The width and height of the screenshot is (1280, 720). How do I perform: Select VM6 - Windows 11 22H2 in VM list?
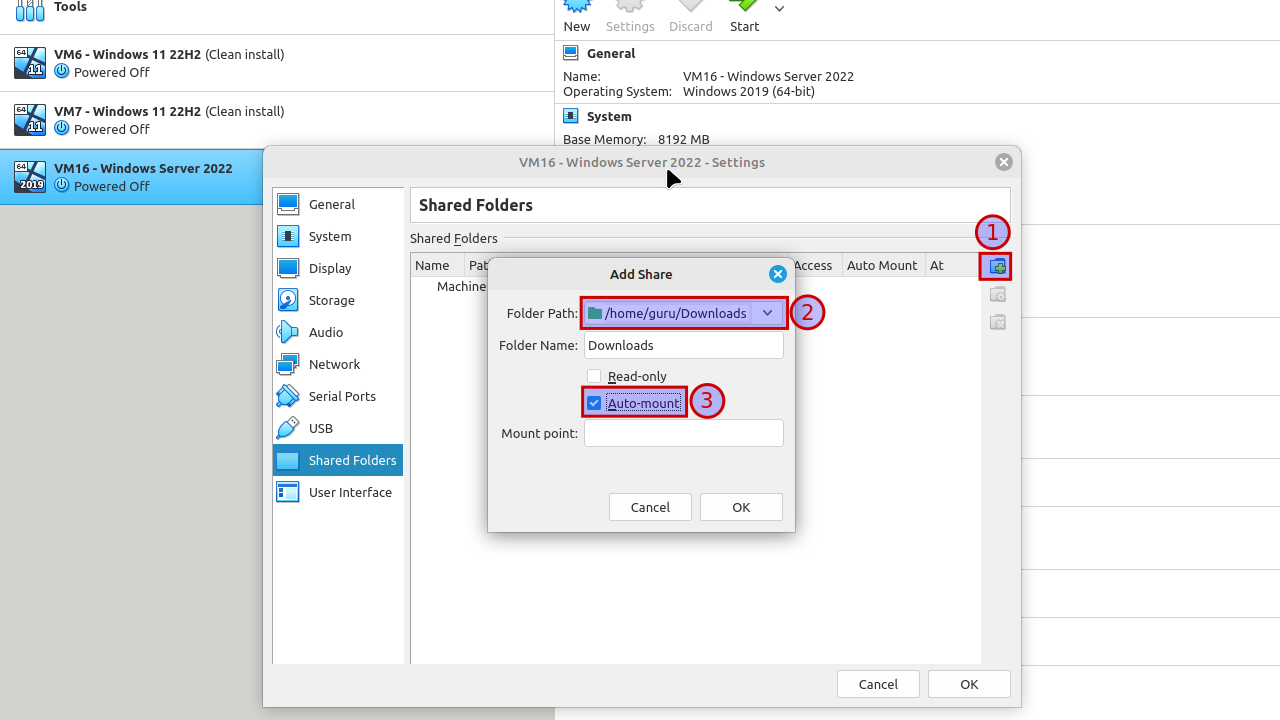(277, 63)
